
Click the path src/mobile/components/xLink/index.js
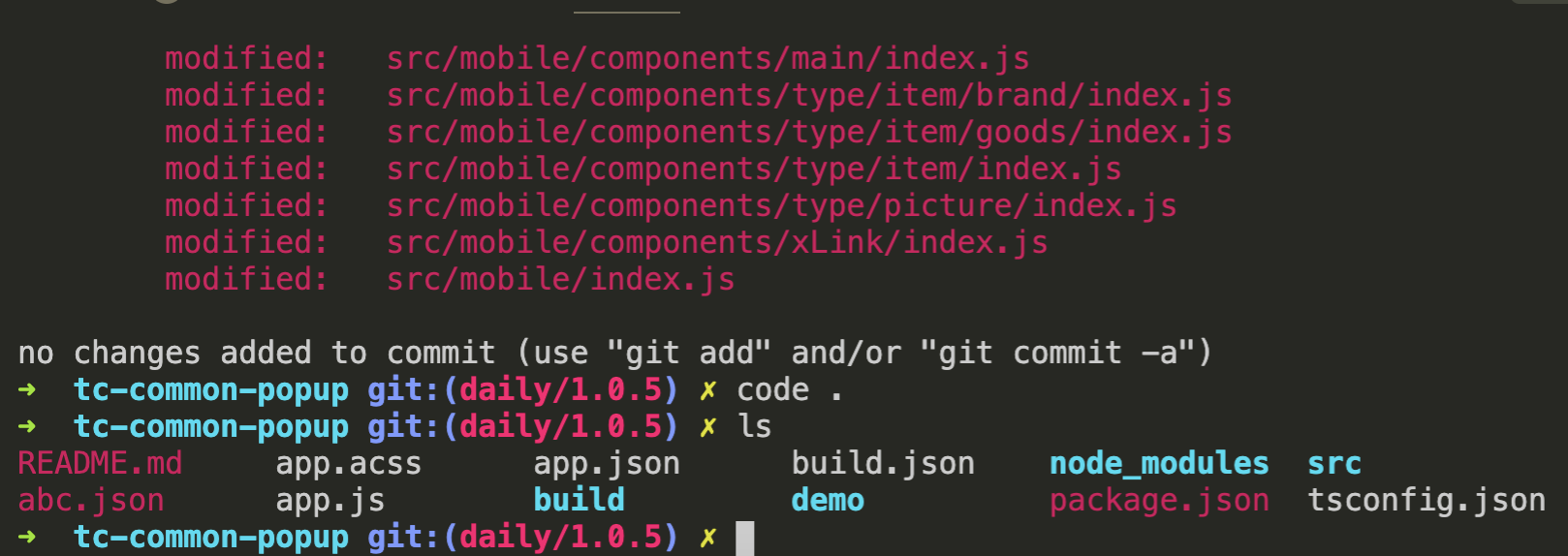coord(717,243)
